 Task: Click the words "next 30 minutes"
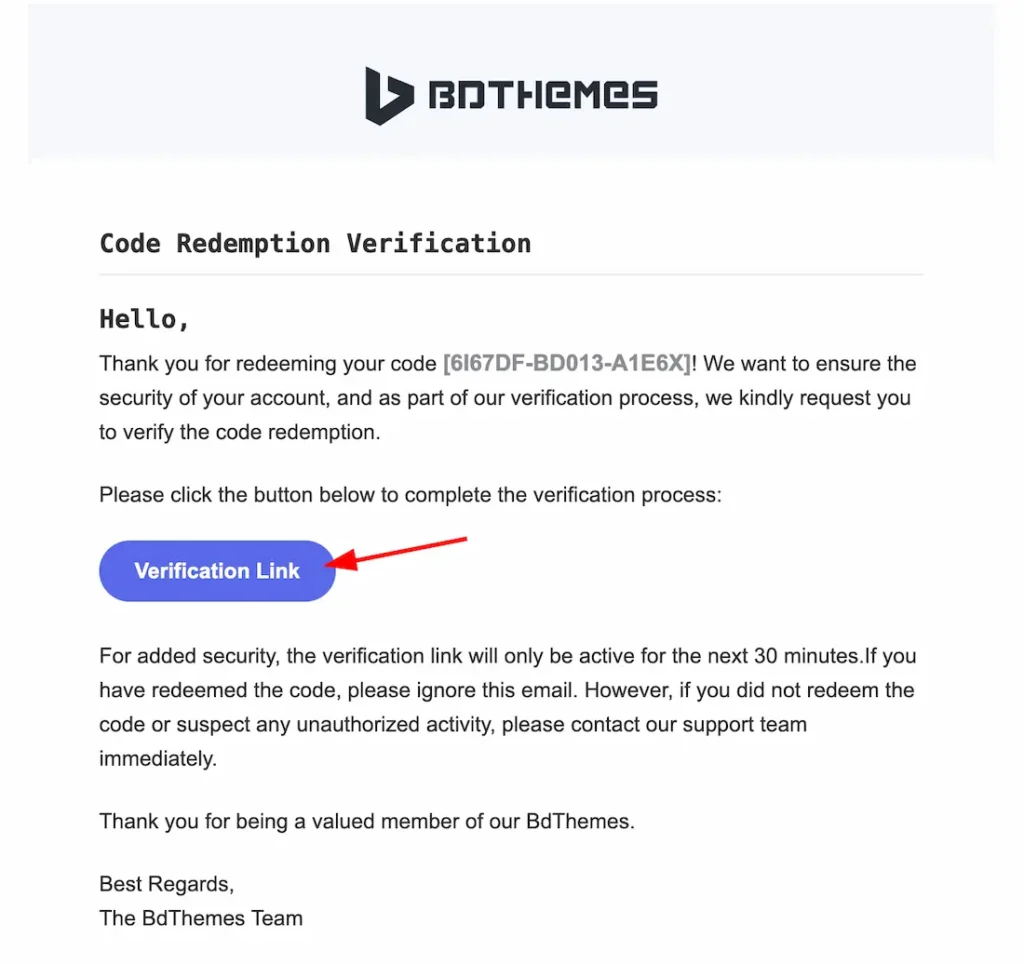point(789,657)
